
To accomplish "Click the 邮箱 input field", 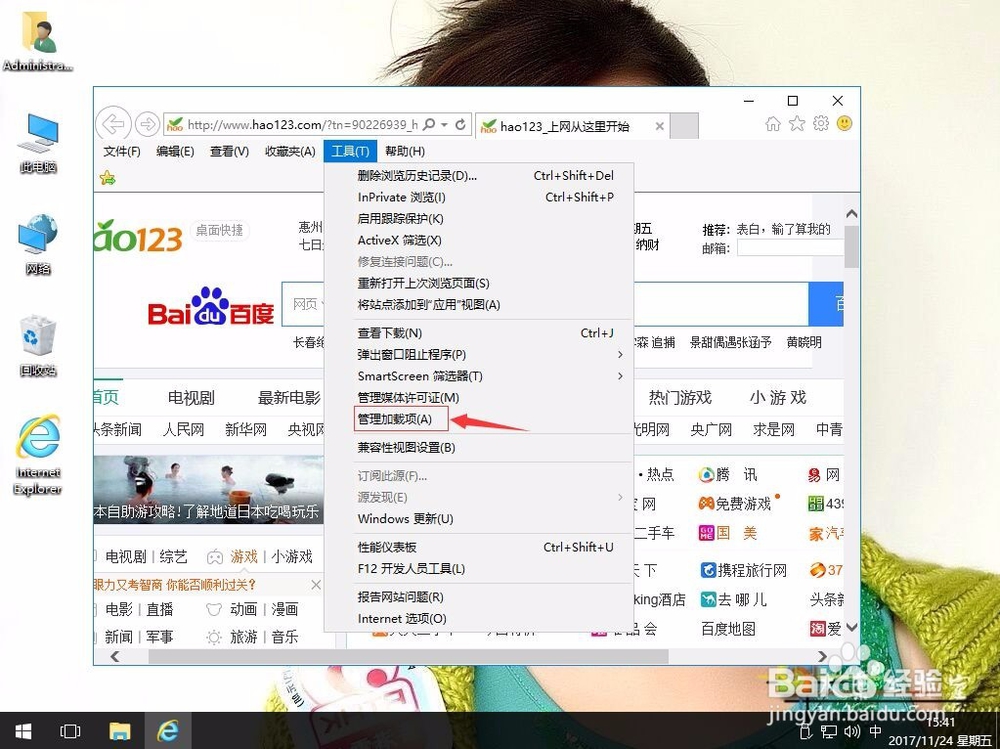I will pyautogui.click(x=790, y=248).
